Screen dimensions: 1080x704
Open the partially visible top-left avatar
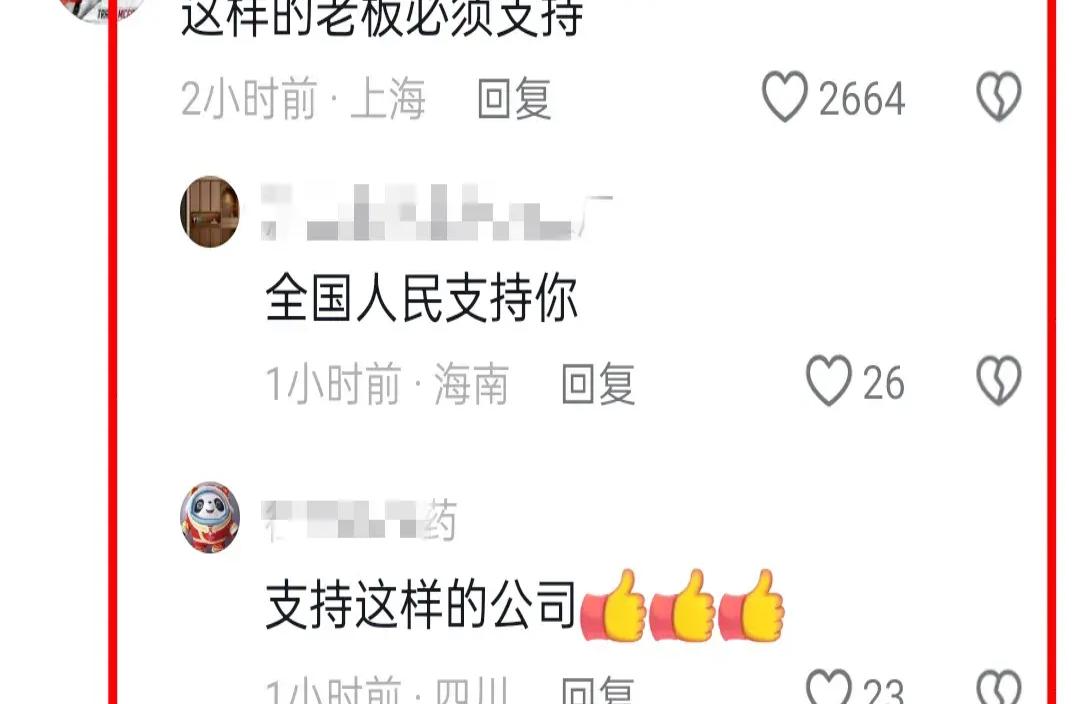coord(103,10)
